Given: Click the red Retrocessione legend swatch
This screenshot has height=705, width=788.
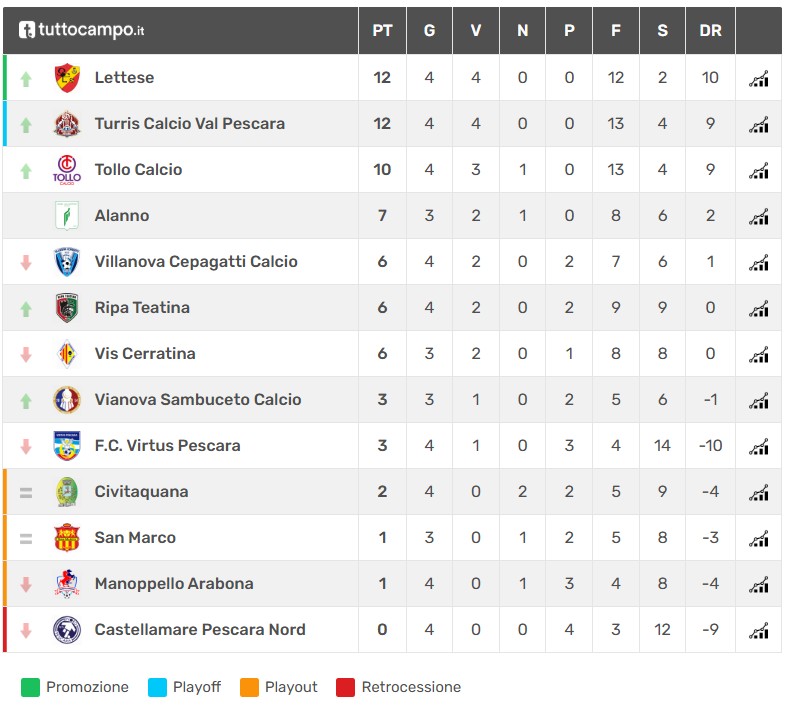Looking at the screenshot, I should tap(346, 687).
